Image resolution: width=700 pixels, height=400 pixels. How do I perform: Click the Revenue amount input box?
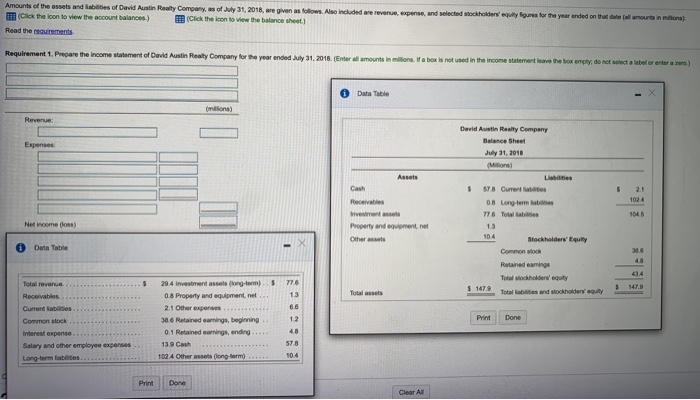219,133
